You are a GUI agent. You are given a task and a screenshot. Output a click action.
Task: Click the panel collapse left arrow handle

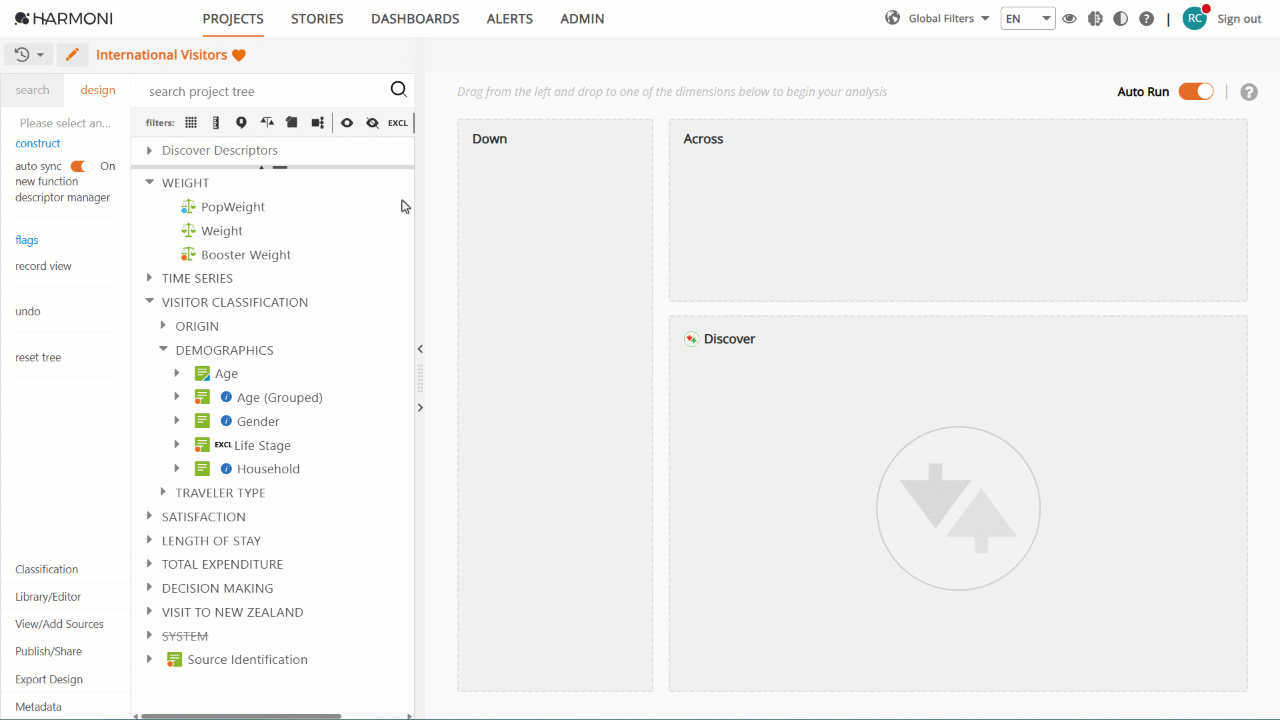pos(420,349)
